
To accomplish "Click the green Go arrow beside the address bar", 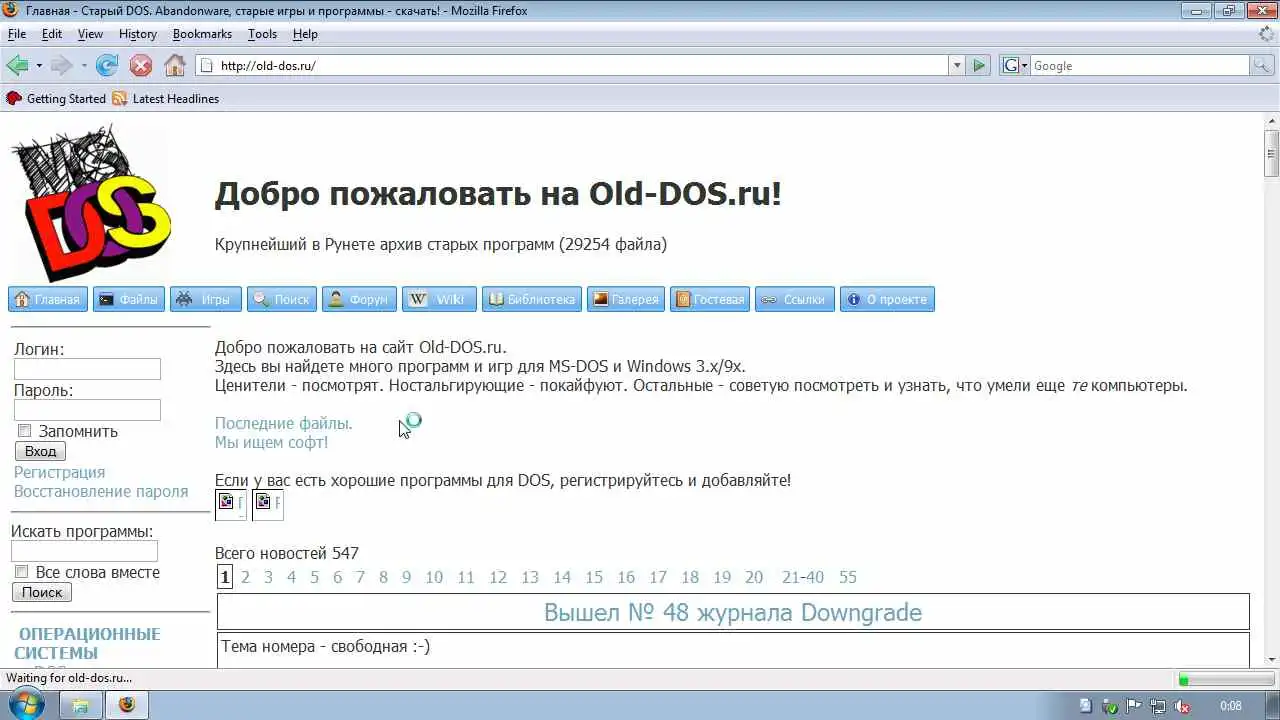I will (x=979, y=66).
